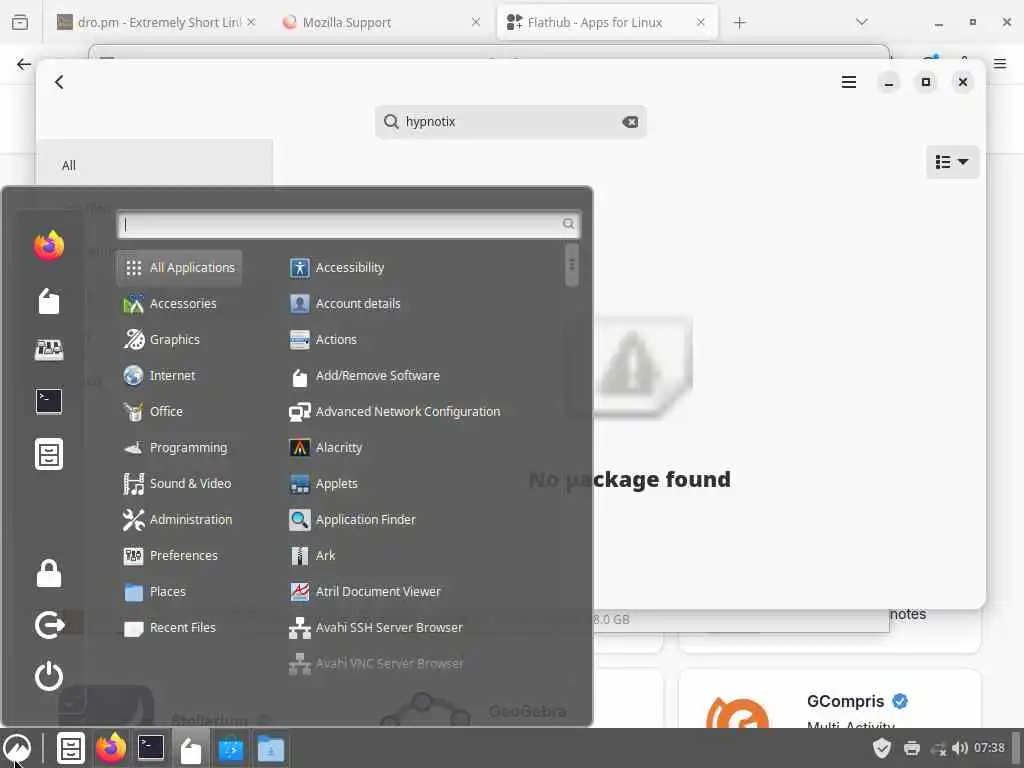
Task: Clear the hypnotix search text
Action: [630, 122]
